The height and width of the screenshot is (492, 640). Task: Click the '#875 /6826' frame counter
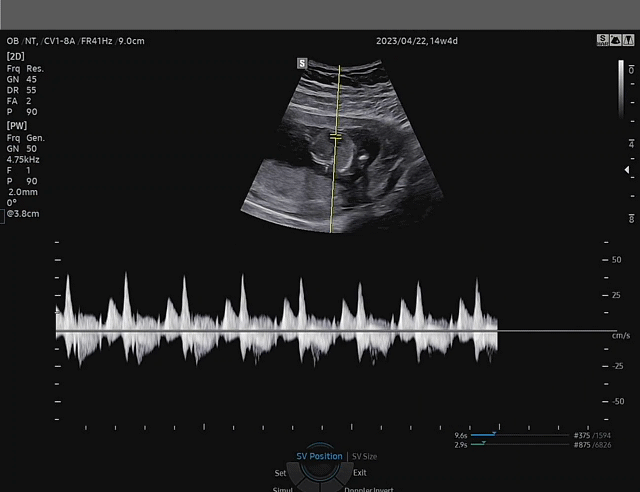[592, 445]
